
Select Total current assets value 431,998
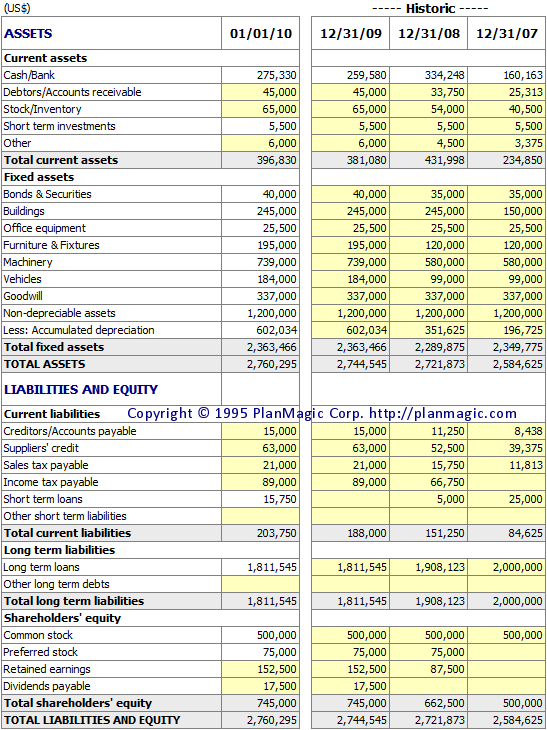point(429,160)
